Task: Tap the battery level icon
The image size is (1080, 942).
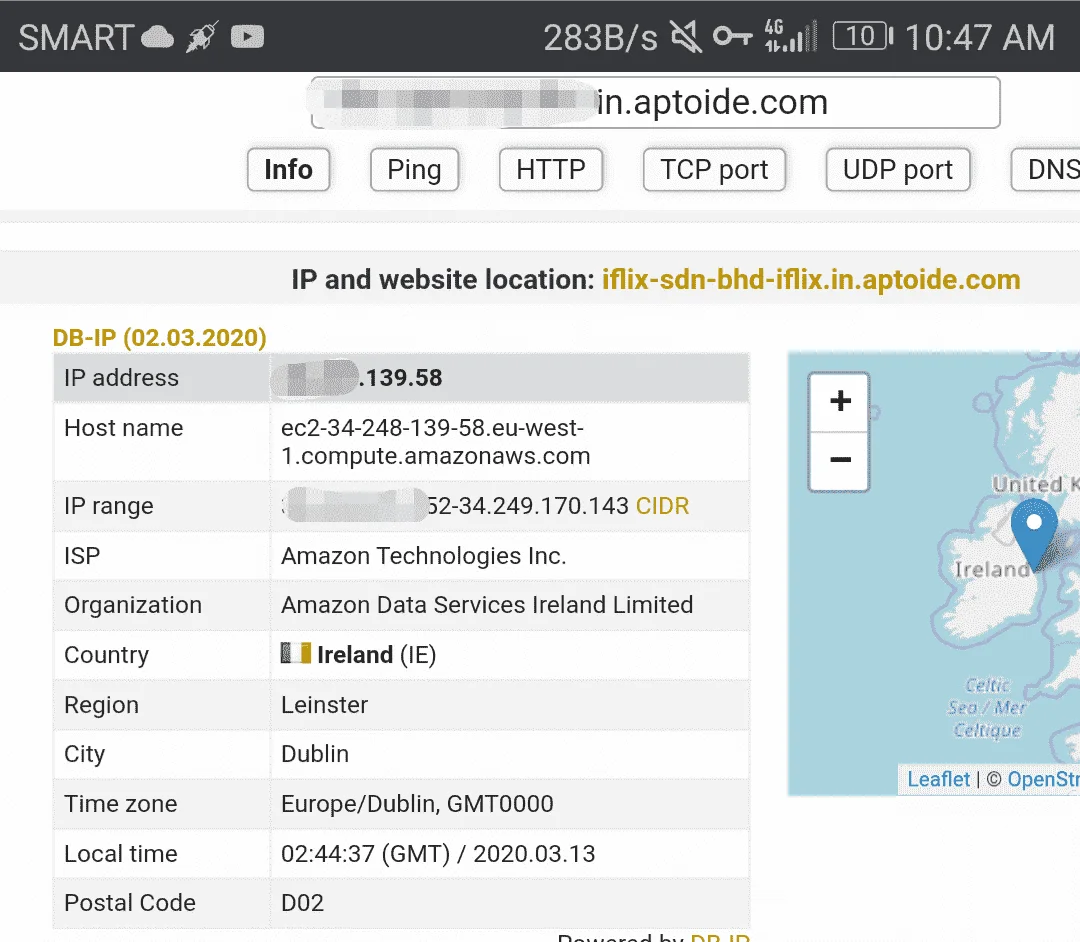Action: coord(863,36)
